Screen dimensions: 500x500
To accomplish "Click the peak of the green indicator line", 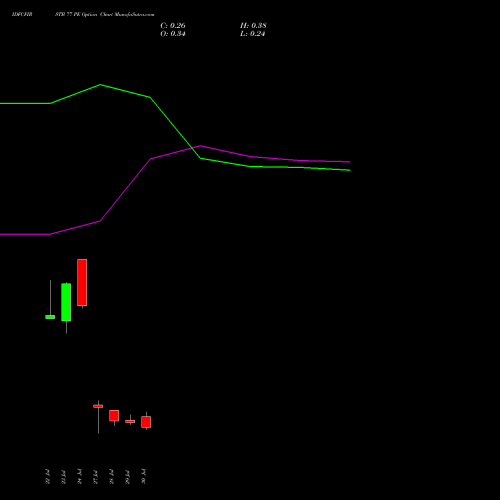I will coord(100,85).
